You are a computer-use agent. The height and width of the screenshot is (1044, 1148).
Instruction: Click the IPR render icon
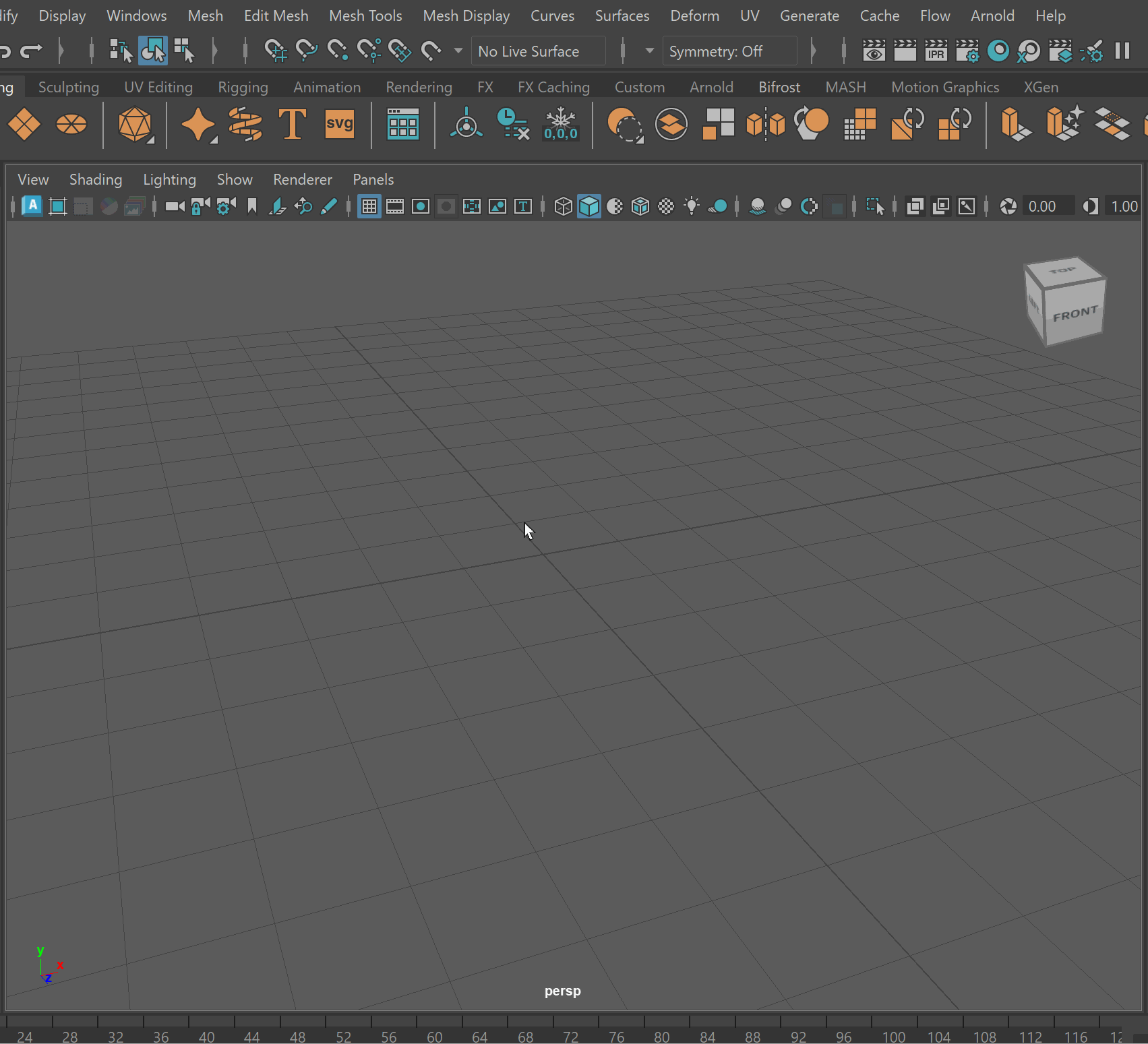click(936, 51)
